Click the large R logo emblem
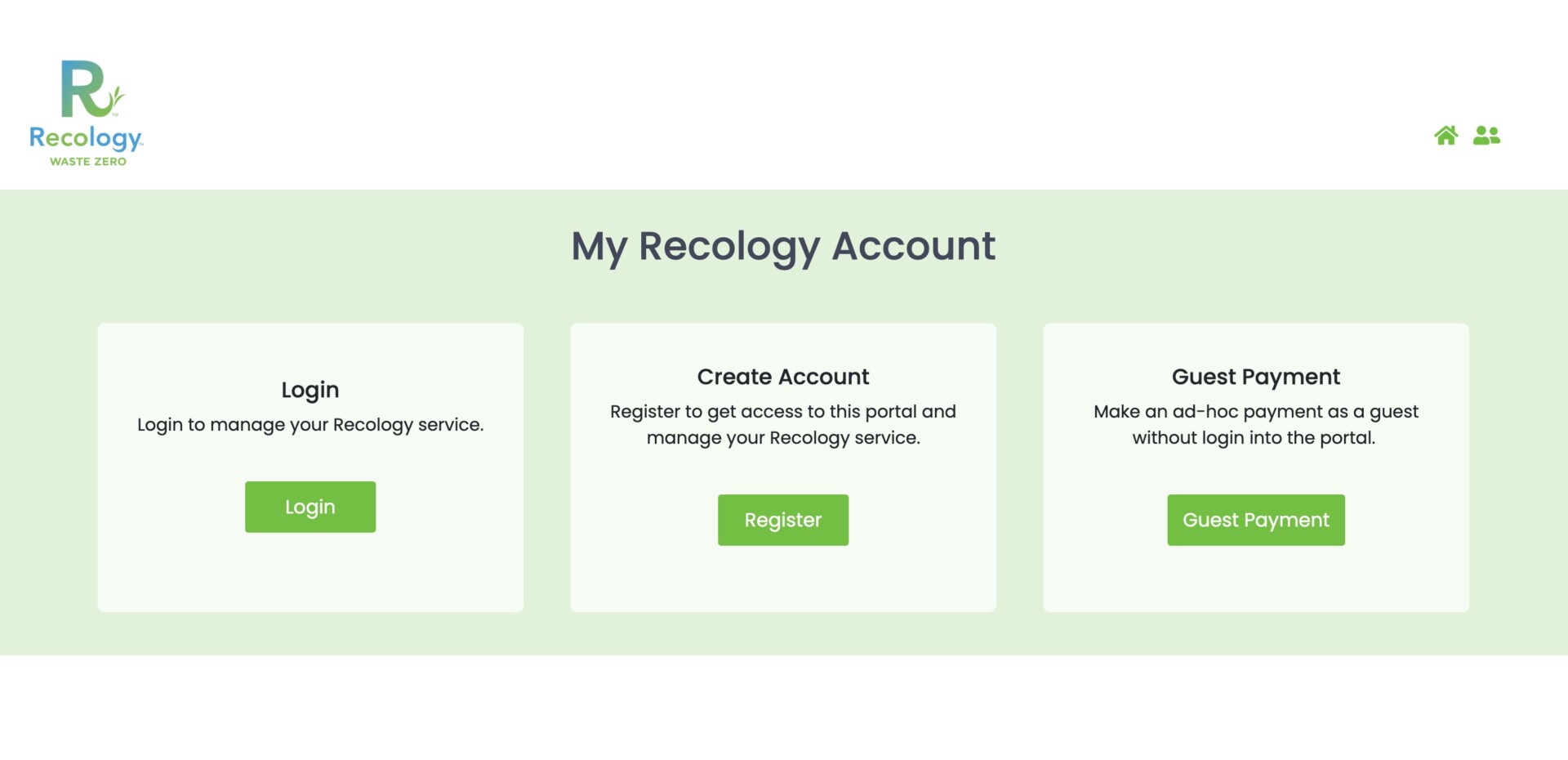This screenshot has width=1568, height=760. 83,88
